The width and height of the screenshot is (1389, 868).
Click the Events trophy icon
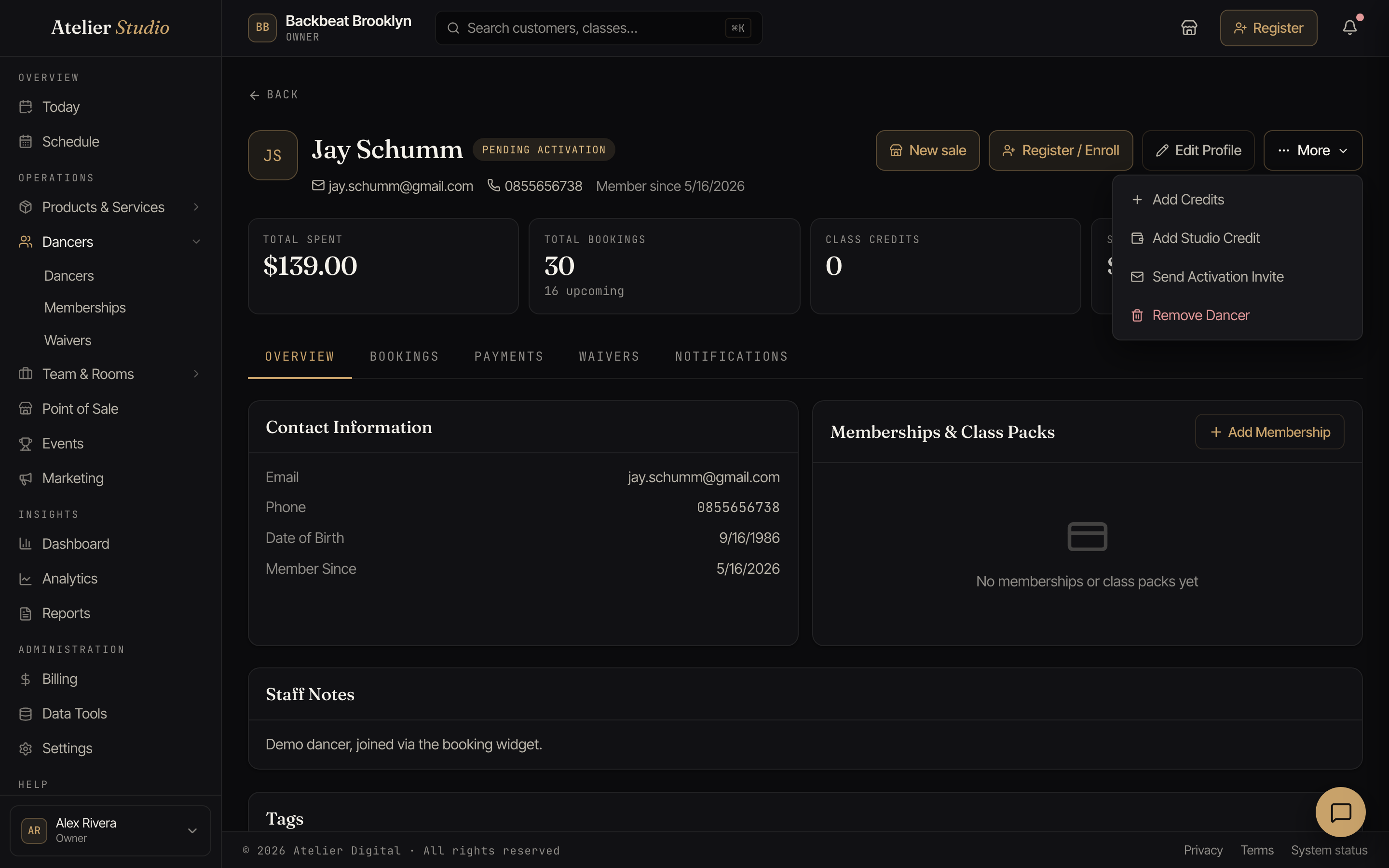click(25, 444)
